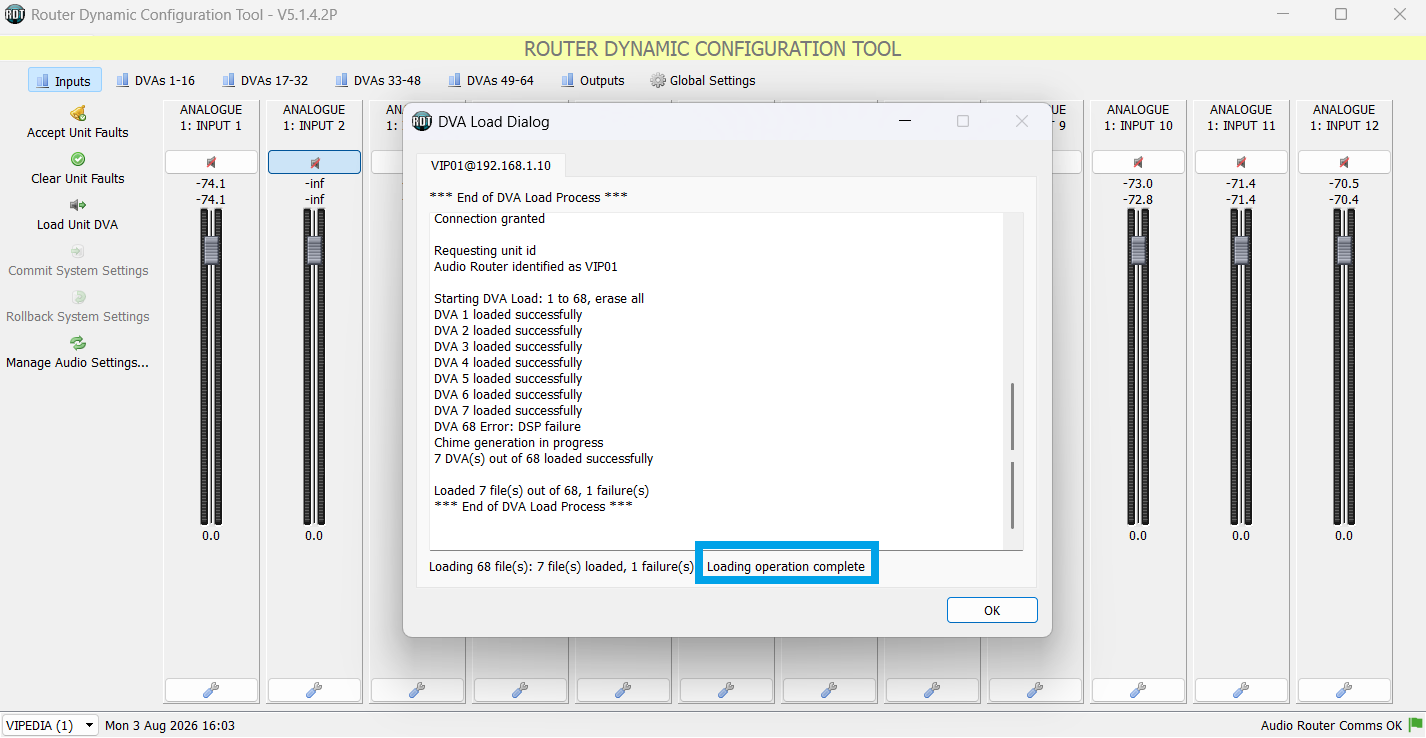Image resolution: width=1426 pixels, height=738 pixels.
Task: Switch to the DVAs 1-16 tab
Action: point(155,81)
